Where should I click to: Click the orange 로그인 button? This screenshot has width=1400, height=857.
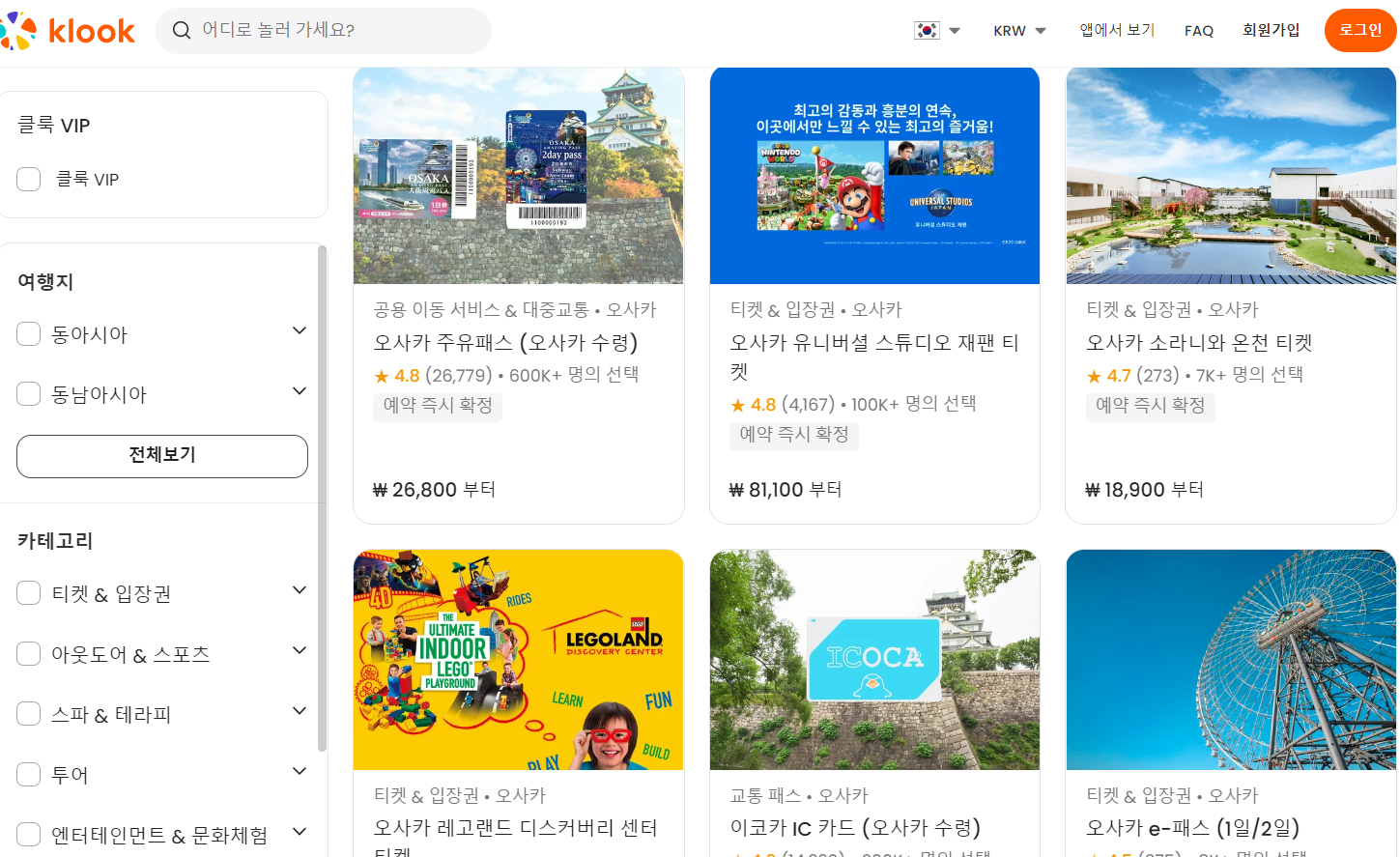[1360, 31]
